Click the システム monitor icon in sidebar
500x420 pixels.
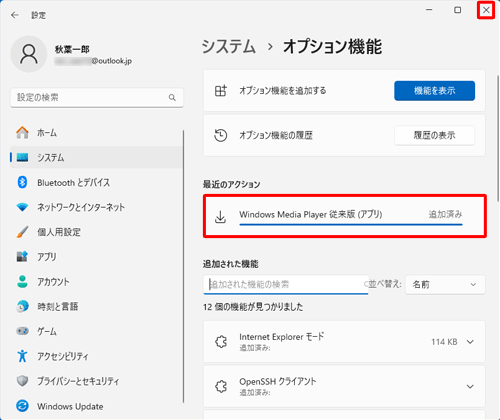(22, 157)
